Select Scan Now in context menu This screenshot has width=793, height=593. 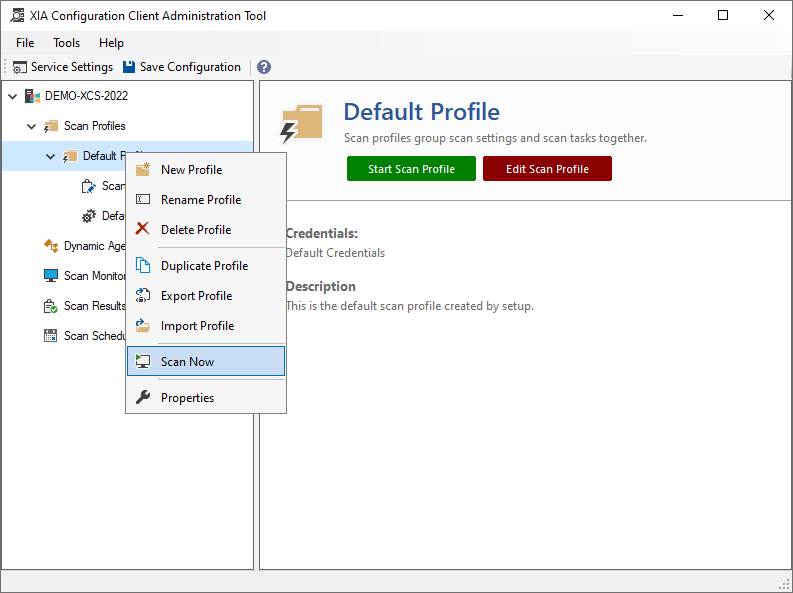tap(206, 361)
